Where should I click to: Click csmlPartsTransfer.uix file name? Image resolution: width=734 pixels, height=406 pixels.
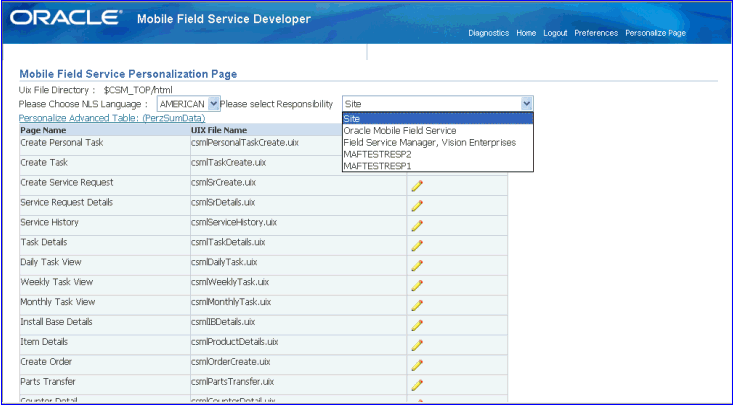[x=233, y=382]
